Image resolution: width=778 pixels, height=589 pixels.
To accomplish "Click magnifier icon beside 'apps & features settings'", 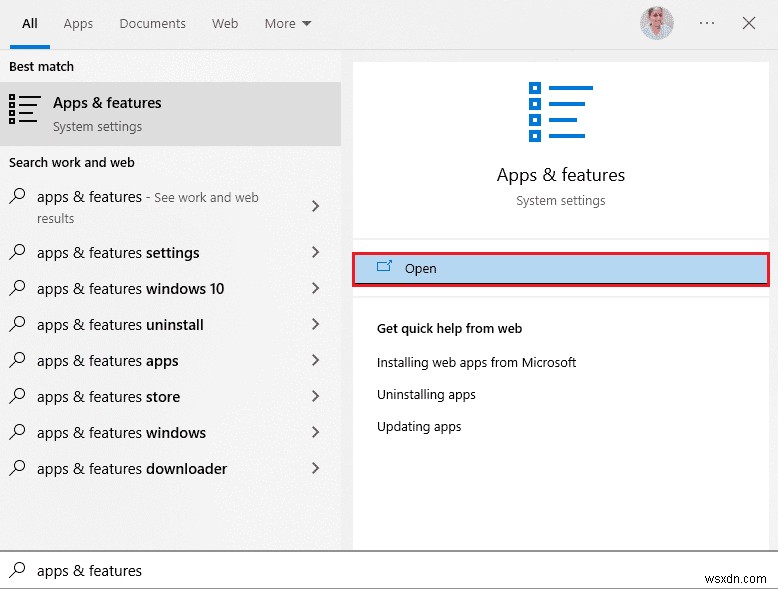I will (x=17, y=252).
